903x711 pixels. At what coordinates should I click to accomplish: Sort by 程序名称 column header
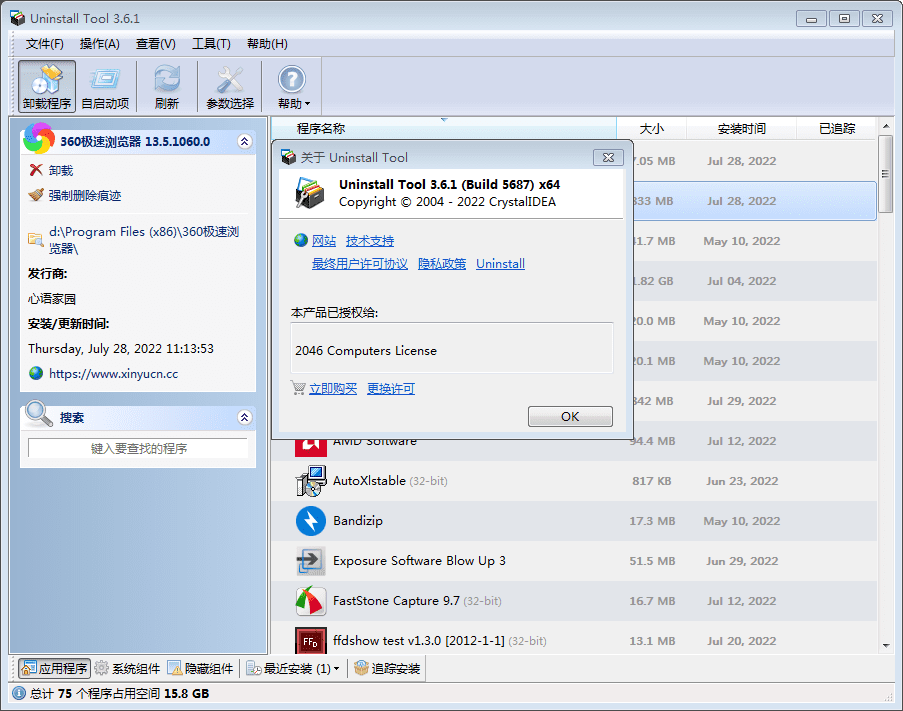click(x=443, y=128)
